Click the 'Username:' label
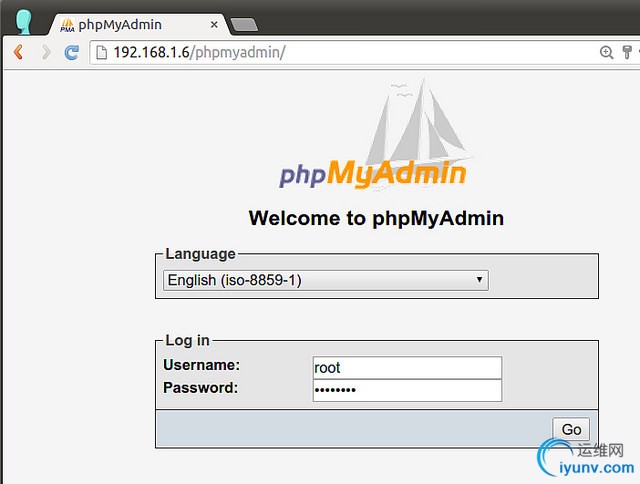 tap(202, 365)
